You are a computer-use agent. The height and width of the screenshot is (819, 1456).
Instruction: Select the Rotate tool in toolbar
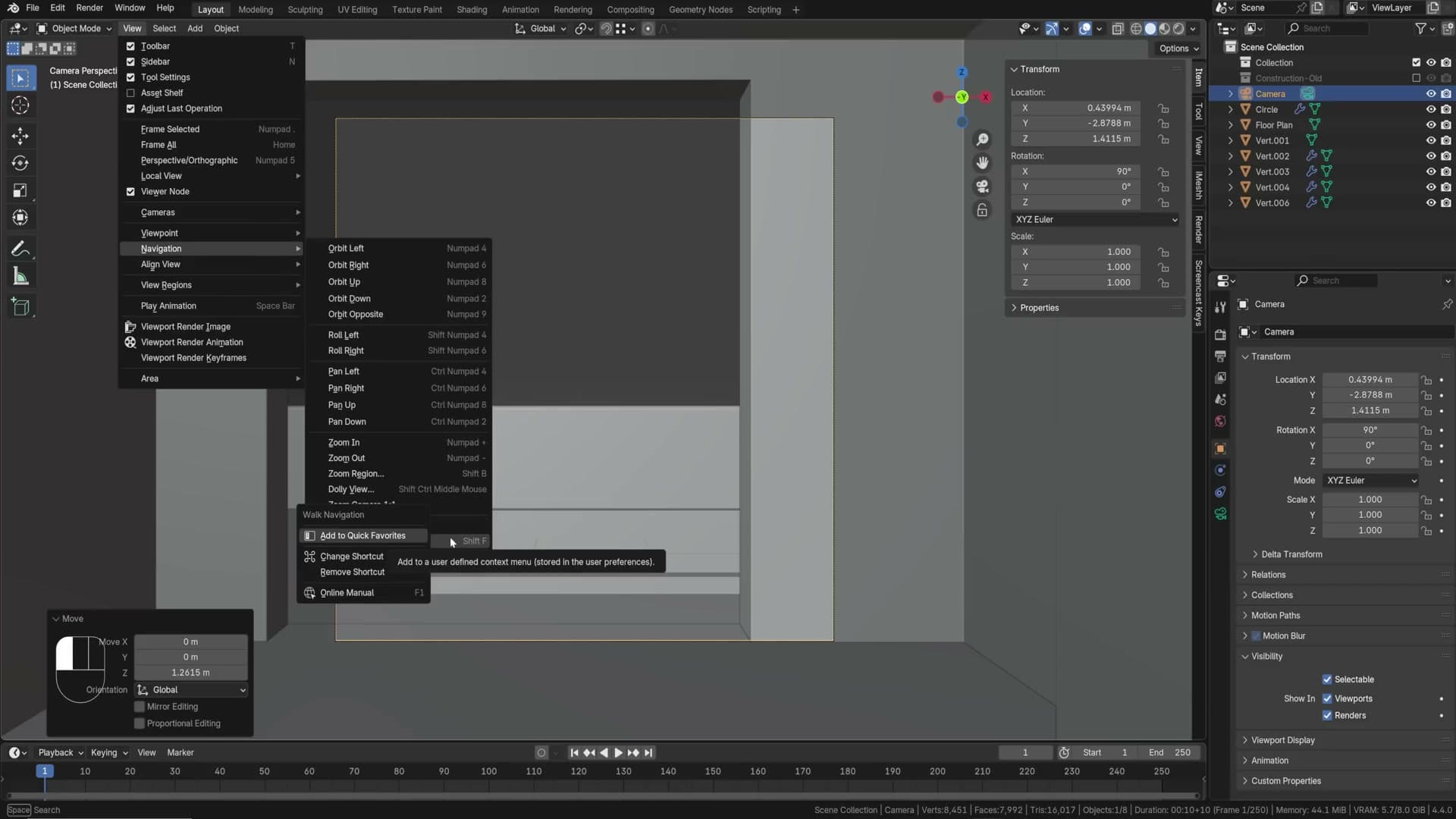(20, 163)
